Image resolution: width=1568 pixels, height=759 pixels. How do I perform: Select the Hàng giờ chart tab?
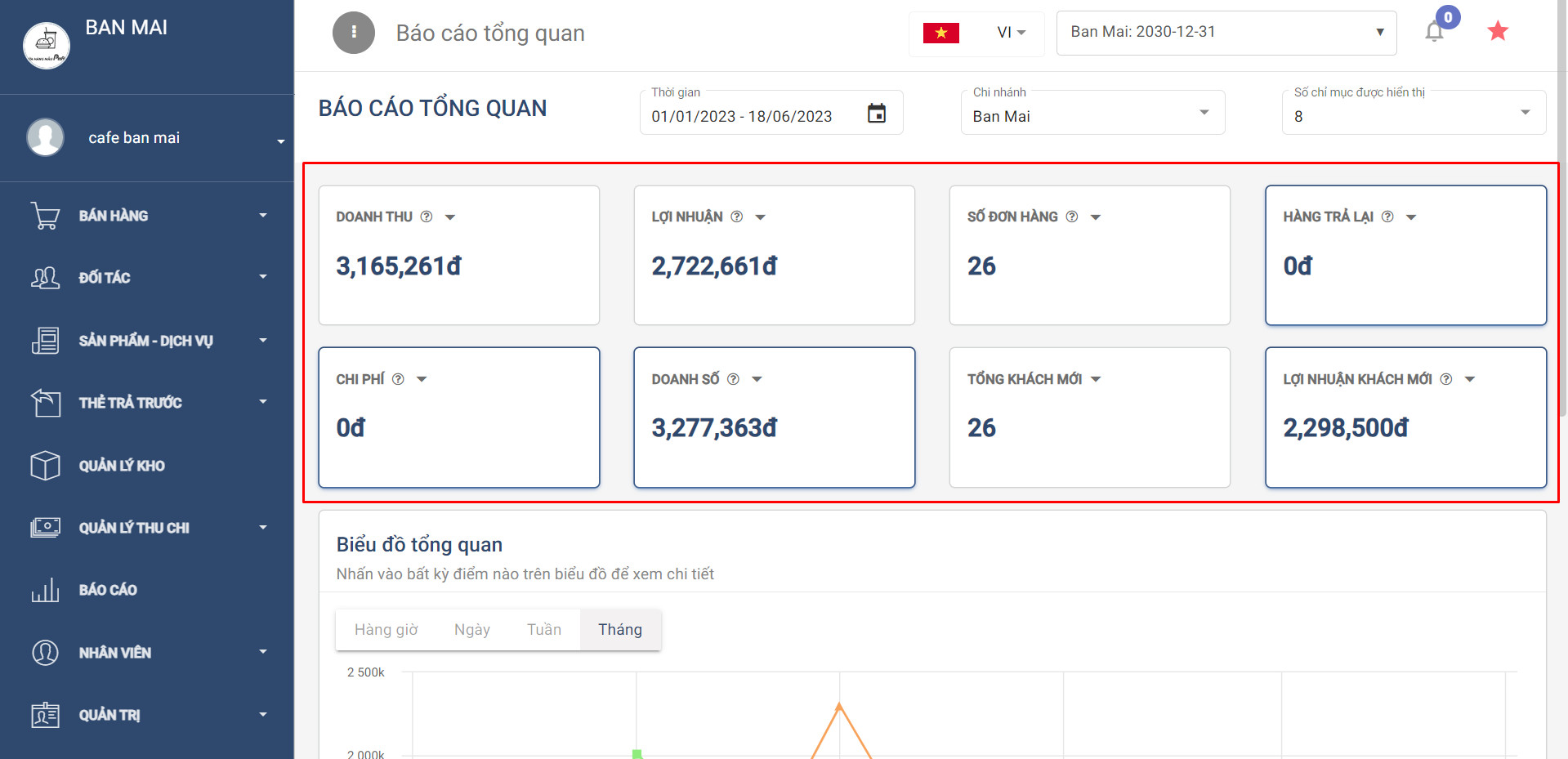coord(386,630)
